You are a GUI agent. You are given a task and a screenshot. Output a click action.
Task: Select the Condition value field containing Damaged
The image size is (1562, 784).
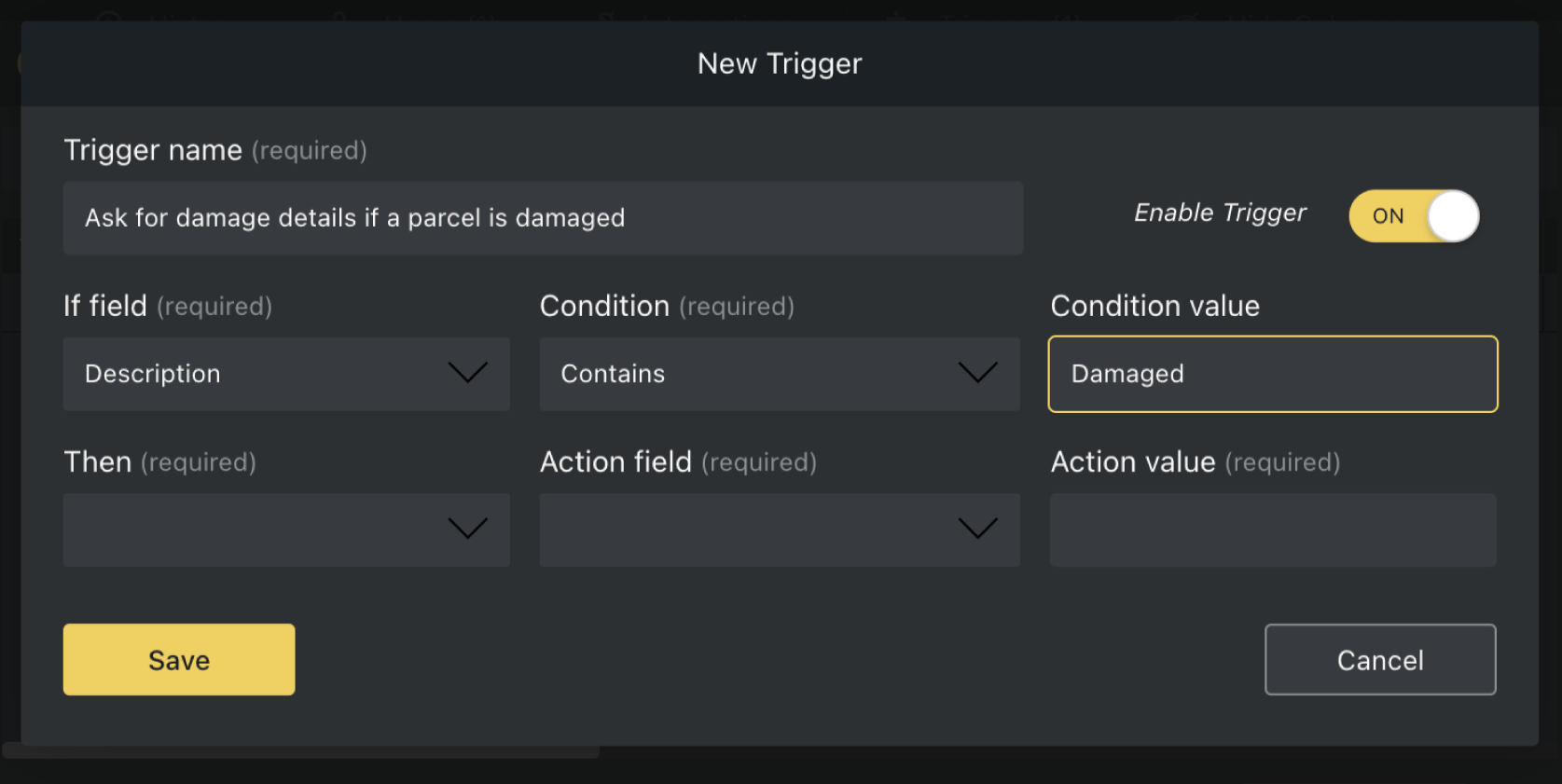1272,374
